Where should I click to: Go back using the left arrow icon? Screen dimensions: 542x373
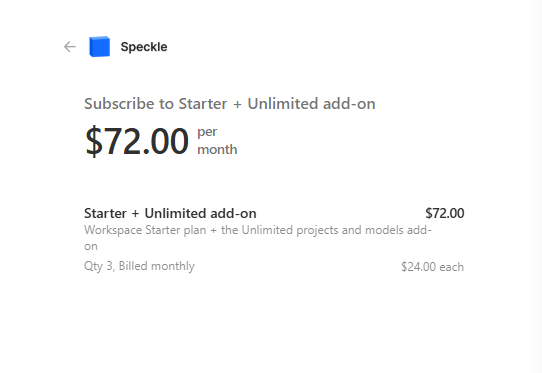(70, 47)
